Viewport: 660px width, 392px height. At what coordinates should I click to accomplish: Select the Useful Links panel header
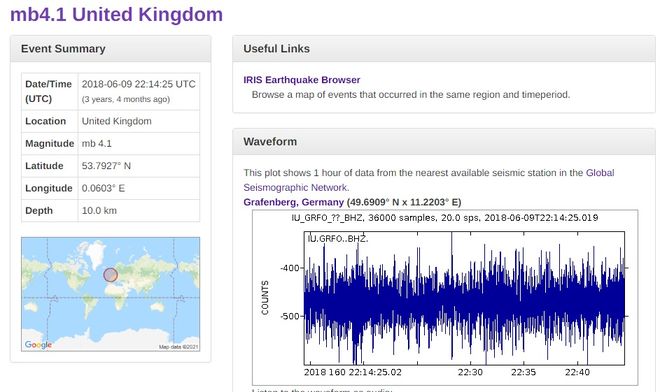(444, 49)
